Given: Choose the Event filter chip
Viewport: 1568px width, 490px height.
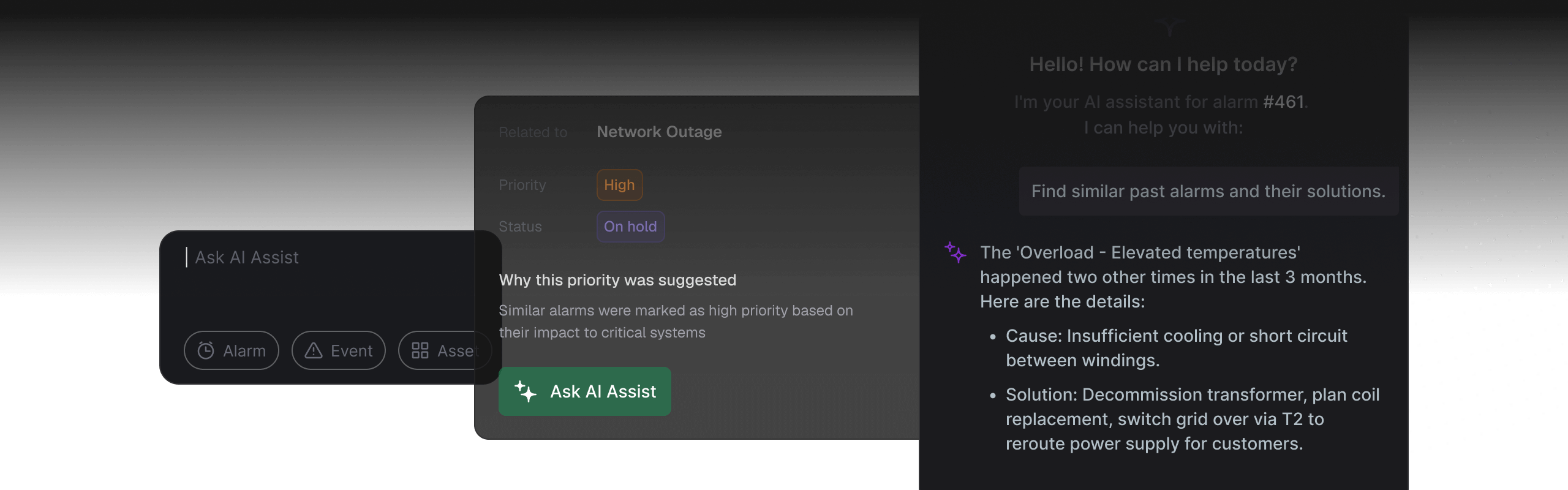Looking at the screenshot, I should pyautogui.click(x=337, y=350).
